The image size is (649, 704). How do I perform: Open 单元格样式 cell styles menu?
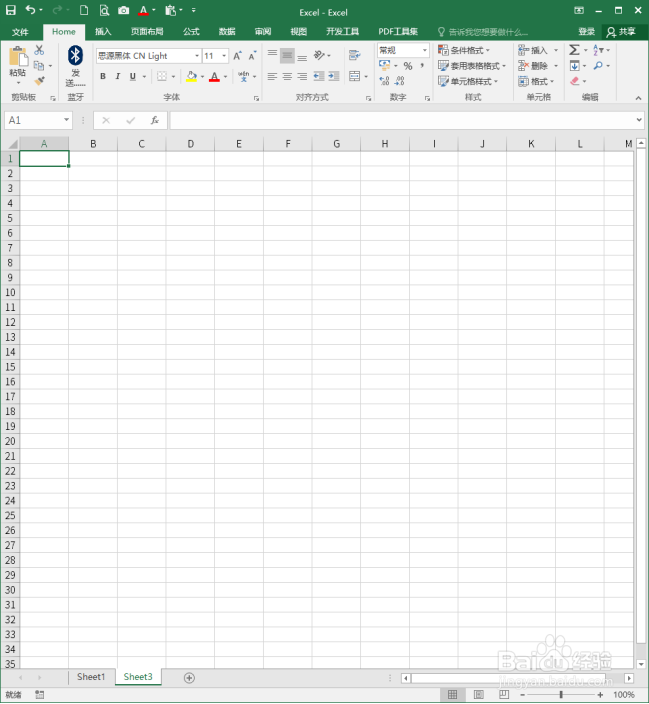(x=468, y=81)
